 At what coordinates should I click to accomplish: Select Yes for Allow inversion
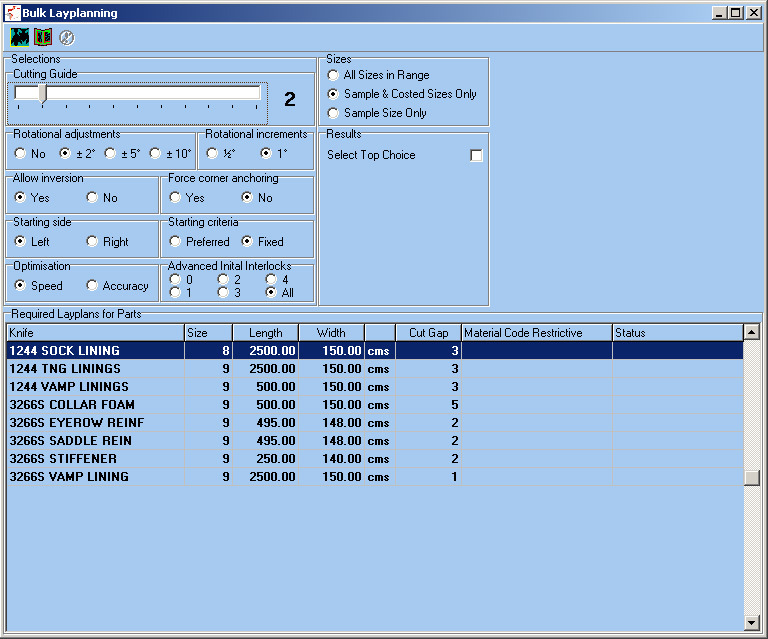[20, 197]
